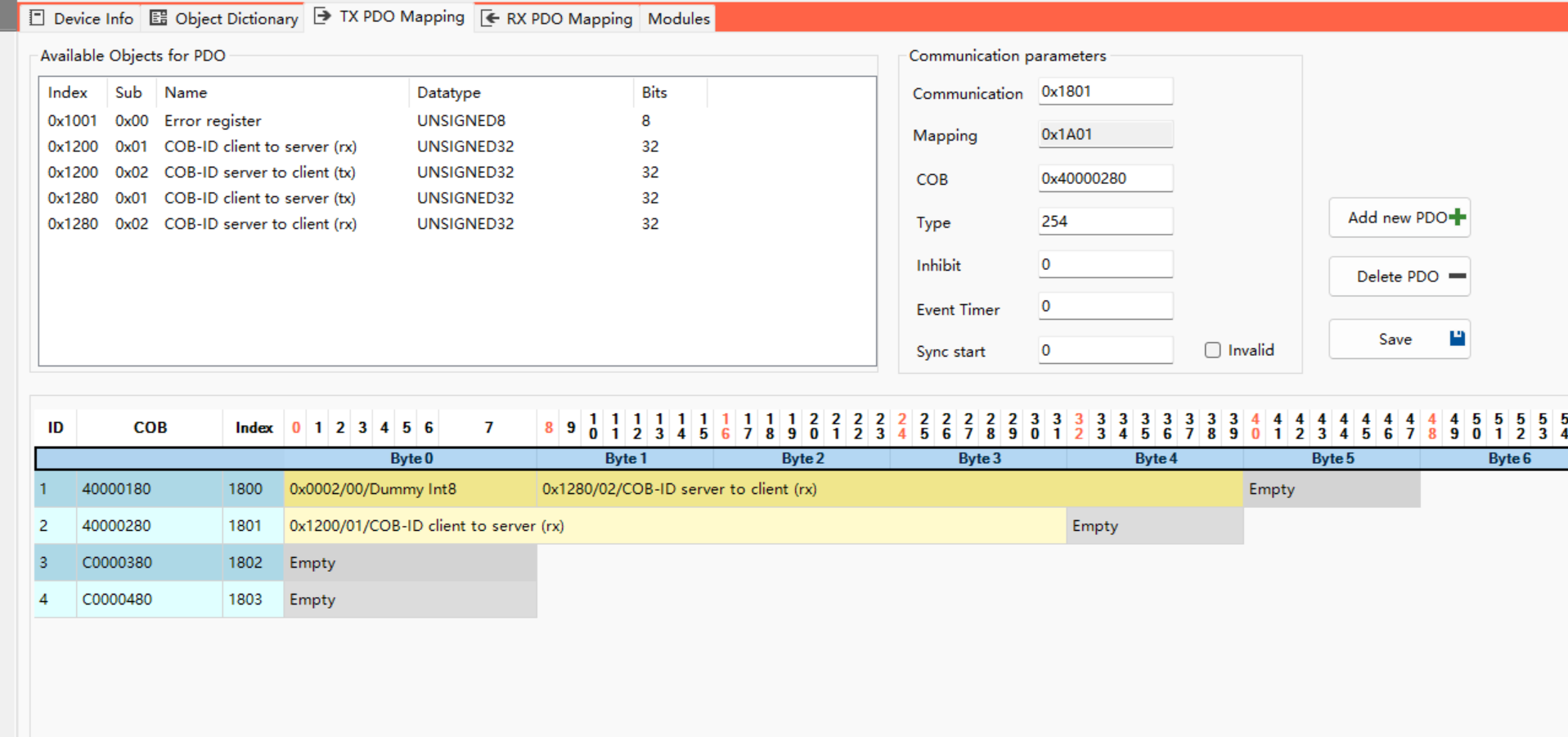1568x737 pixels.
Task: Toggle the Invalid checkbox
Action: [x=1213, y=350]
